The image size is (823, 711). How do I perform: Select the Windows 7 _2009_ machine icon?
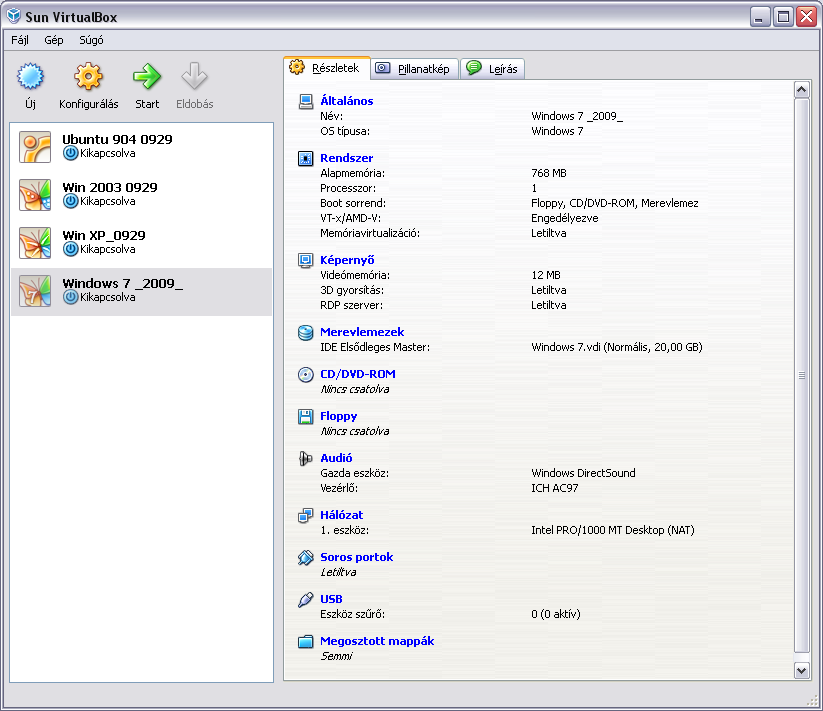35,291
